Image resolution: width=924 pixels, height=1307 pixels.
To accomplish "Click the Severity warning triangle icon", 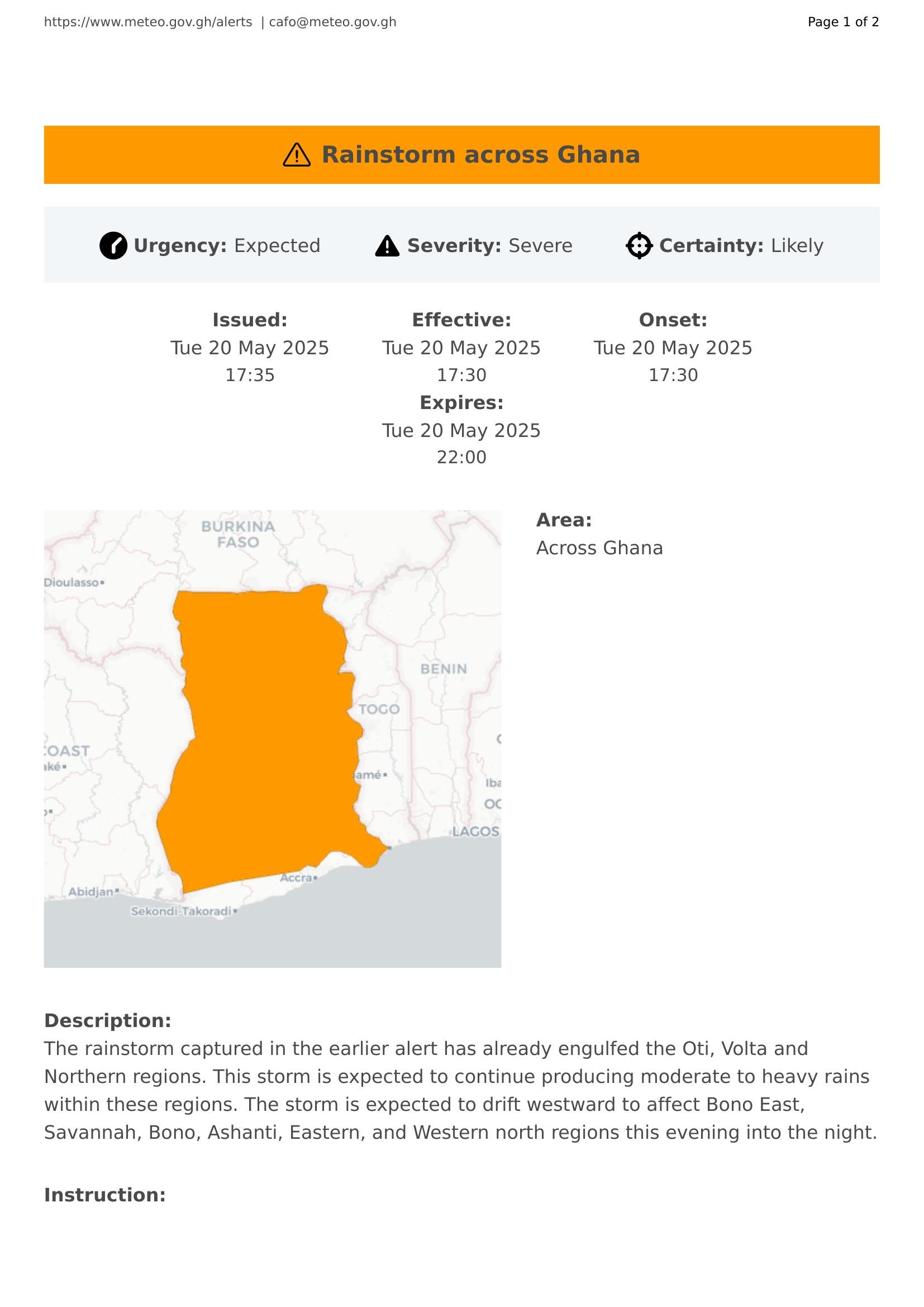I will coord(387,246).
